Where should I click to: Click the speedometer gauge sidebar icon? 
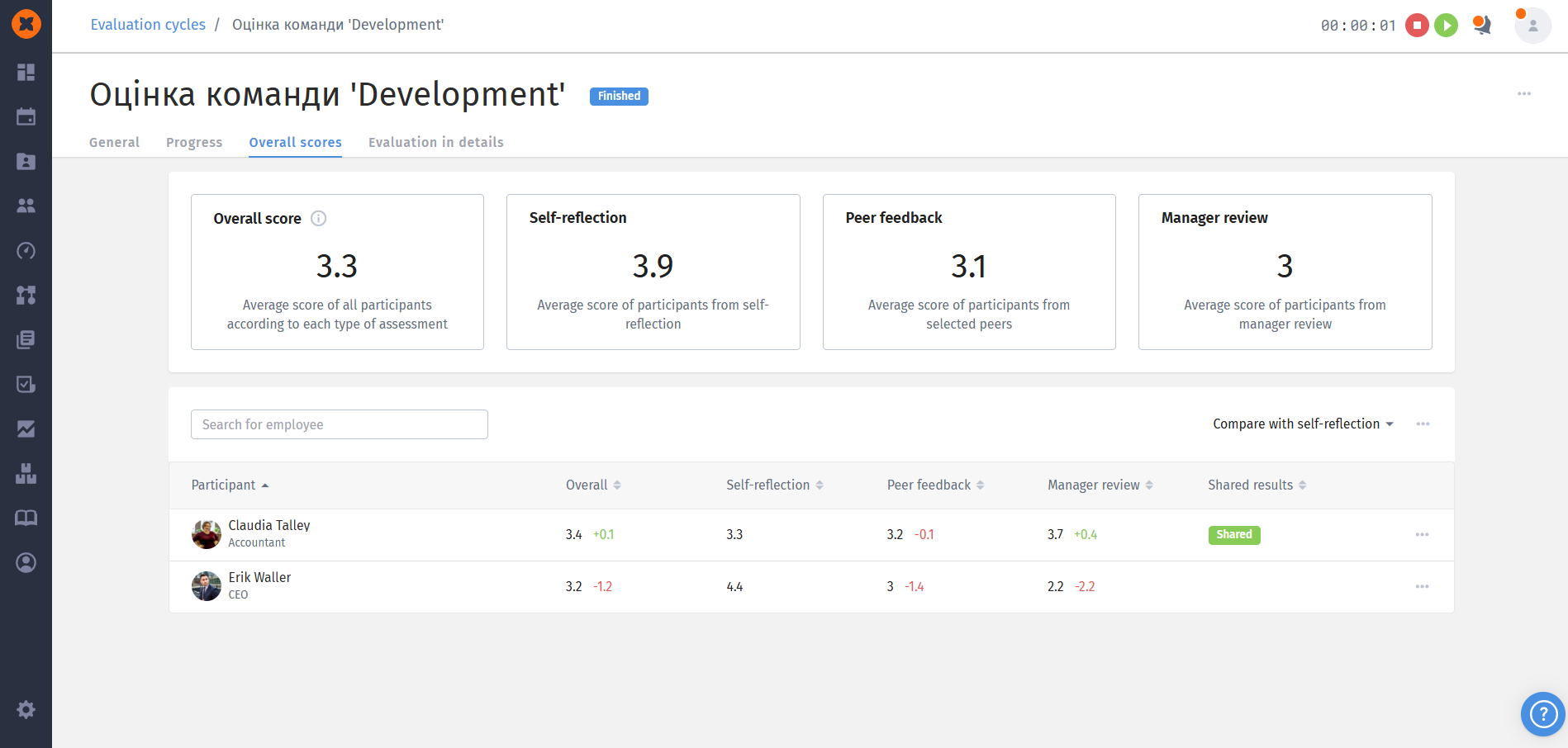(26, 250)
